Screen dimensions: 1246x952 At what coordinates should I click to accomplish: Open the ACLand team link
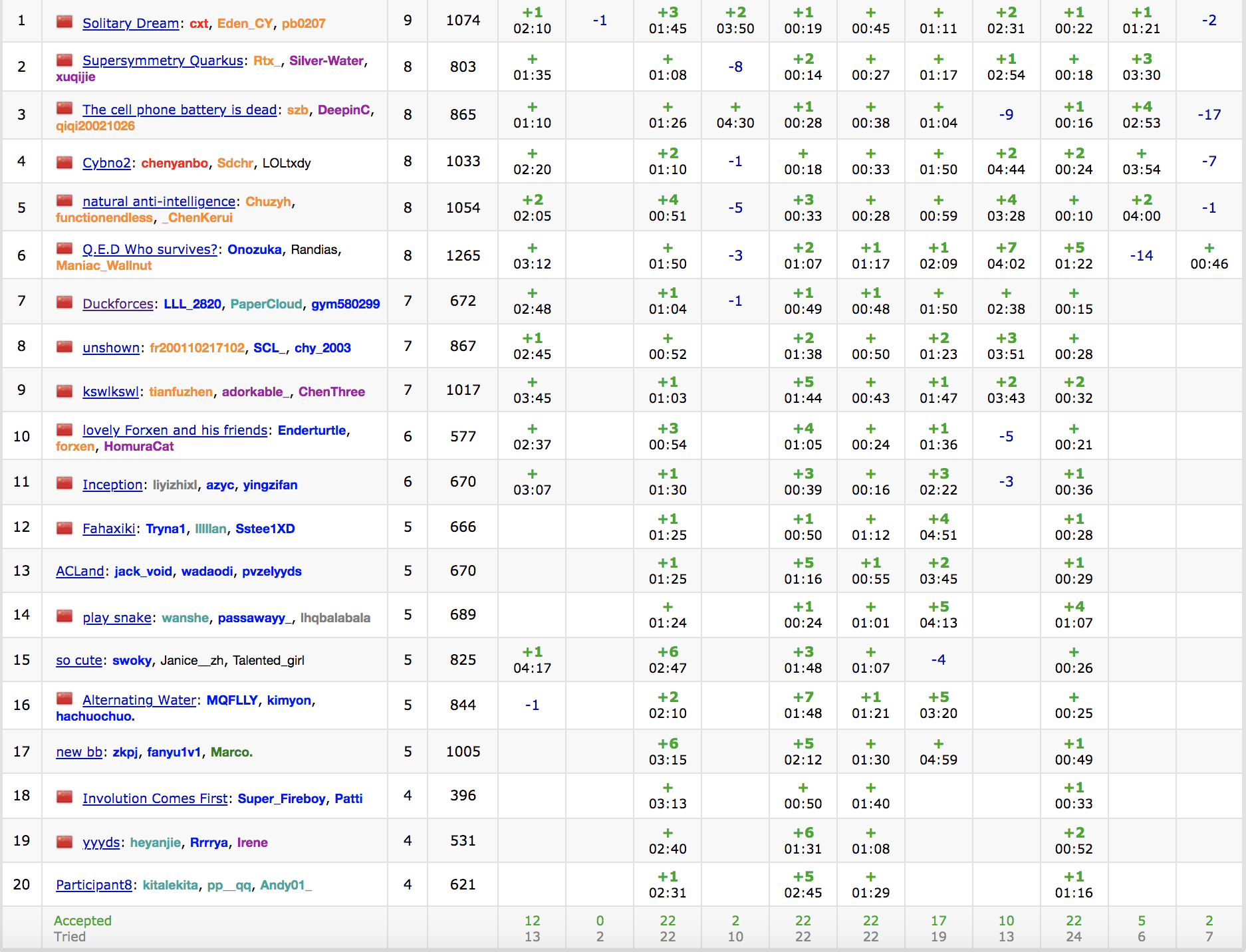point(80,571)
